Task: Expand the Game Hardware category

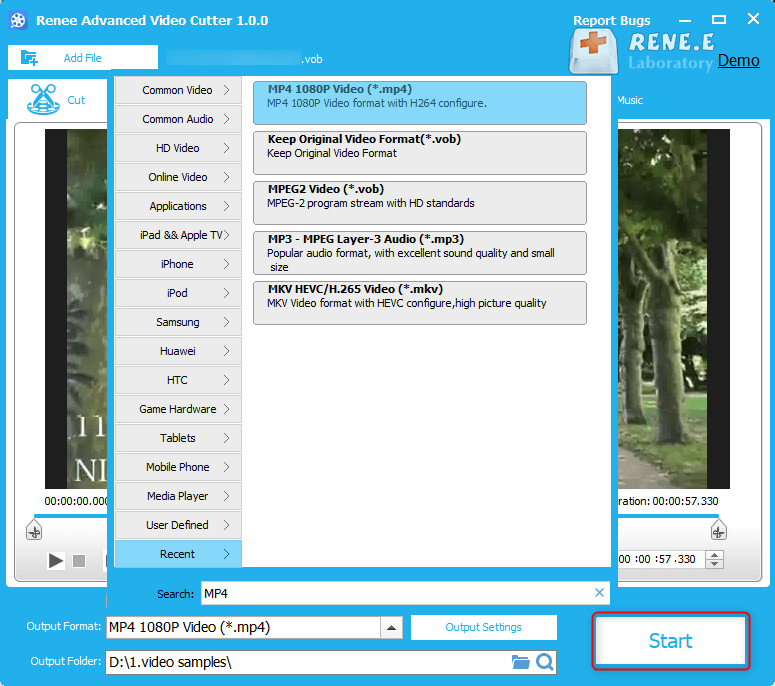Action: click(x=179, y=409)
